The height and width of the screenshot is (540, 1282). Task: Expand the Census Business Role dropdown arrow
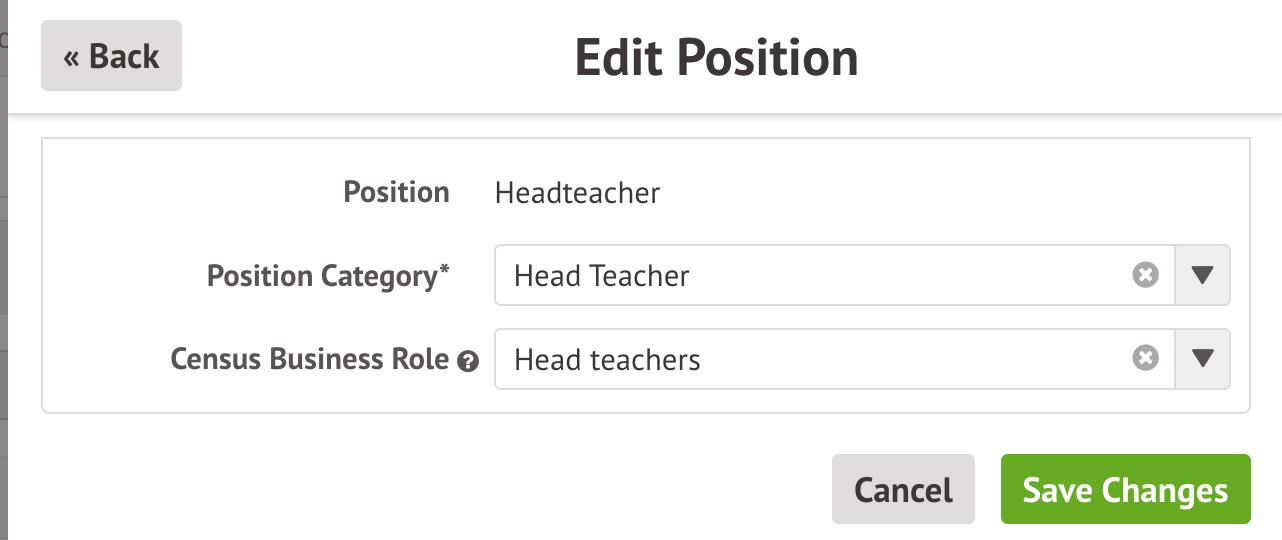(1202, 358)
